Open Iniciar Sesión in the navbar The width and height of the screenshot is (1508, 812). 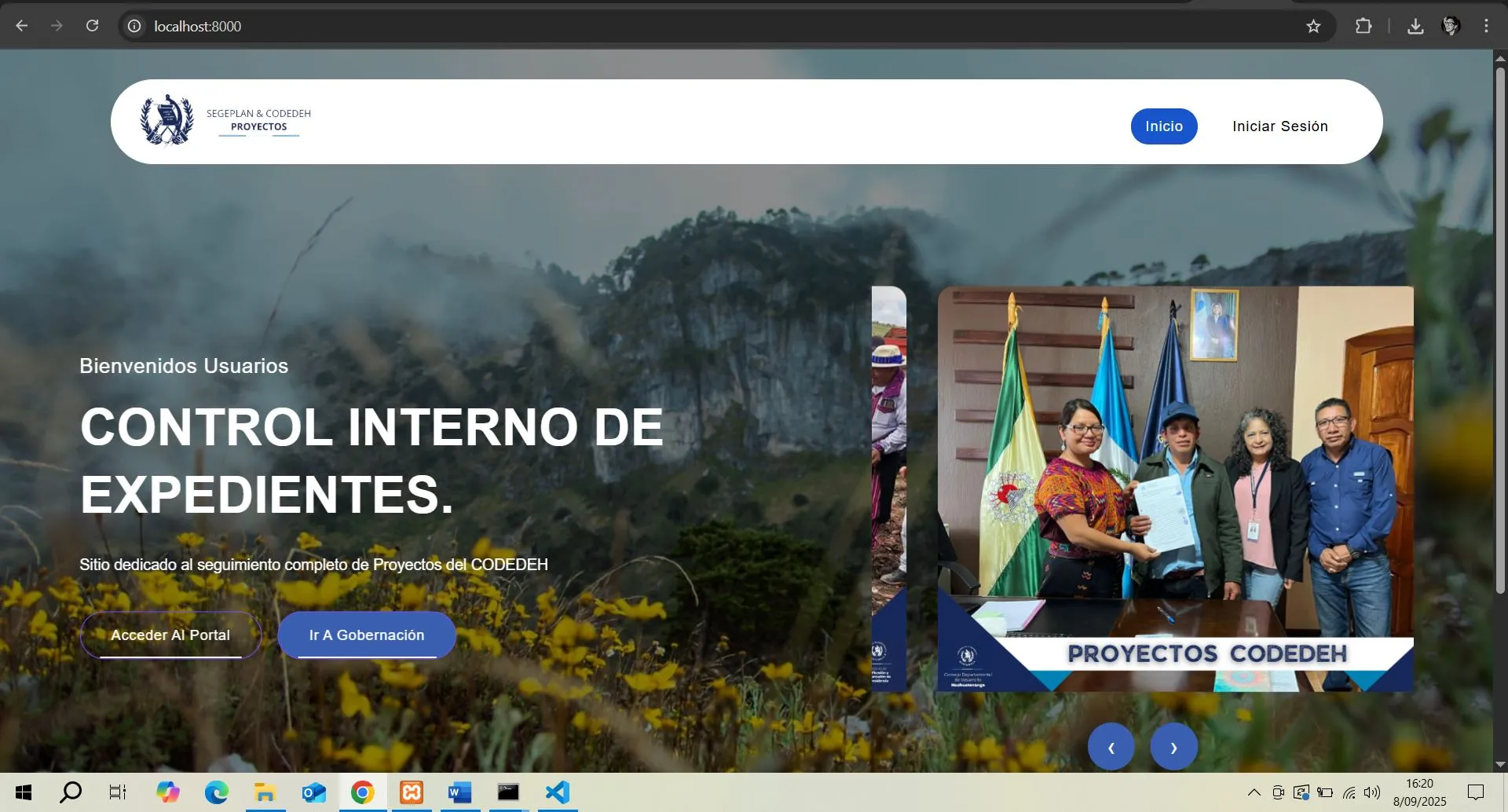[x=1279, y=126]
